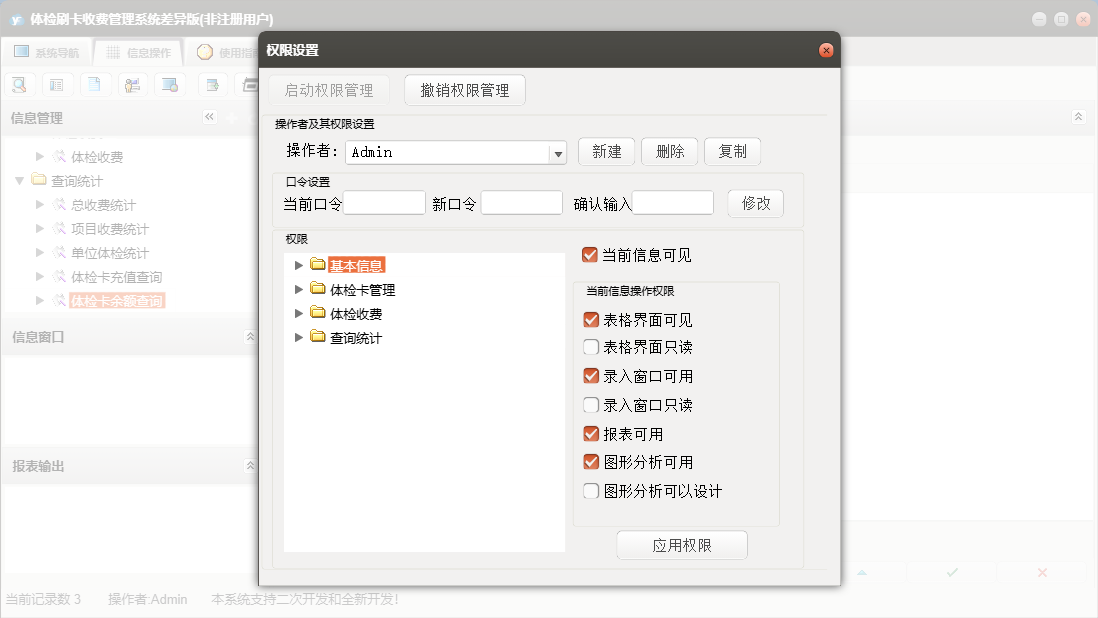Click the 应用权限 button
Viewport: 1098px width, 618px height.
[682, 546]
